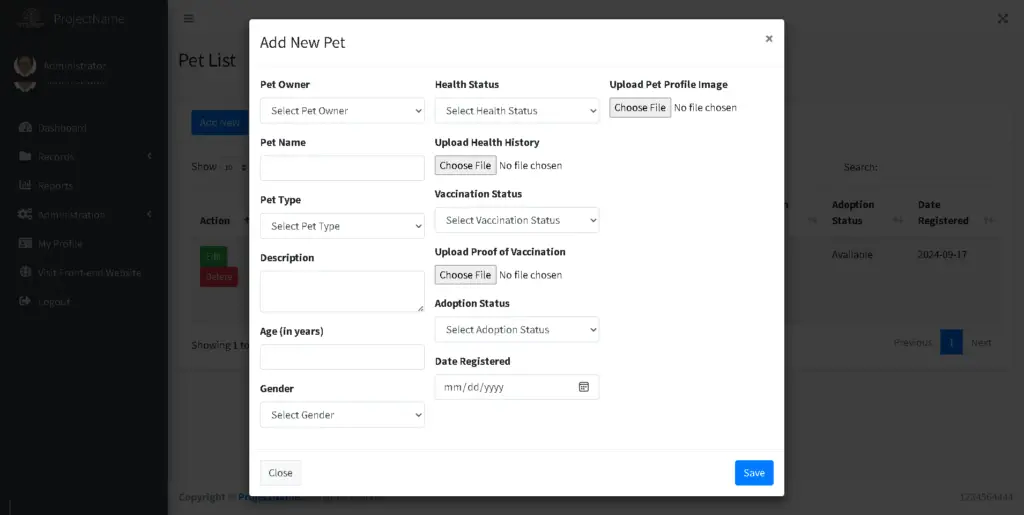This screenshot has width=1024, height=515.
Task: Click the ProjectName logo
Action: 31,18
